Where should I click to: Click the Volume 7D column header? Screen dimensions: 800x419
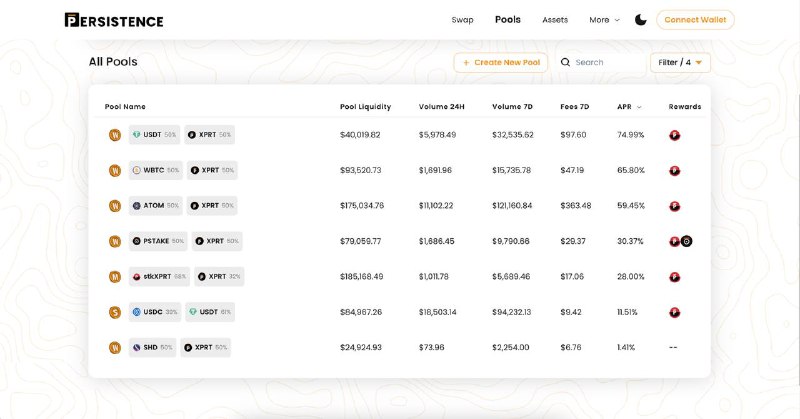pyautogui.click(x=512, y=107)
